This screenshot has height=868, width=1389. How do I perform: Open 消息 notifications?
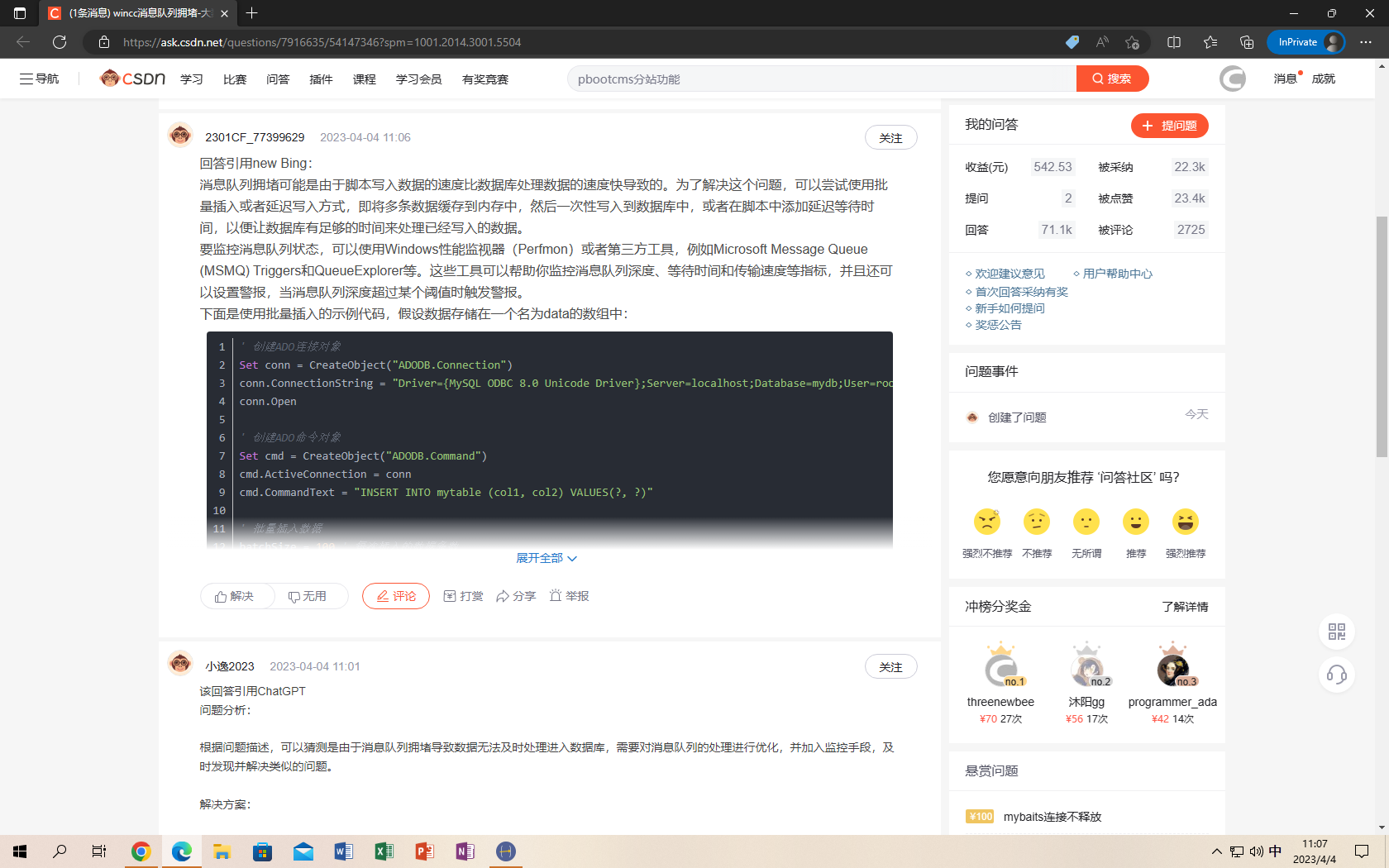pyautogui.click(x=1286, y=79)
